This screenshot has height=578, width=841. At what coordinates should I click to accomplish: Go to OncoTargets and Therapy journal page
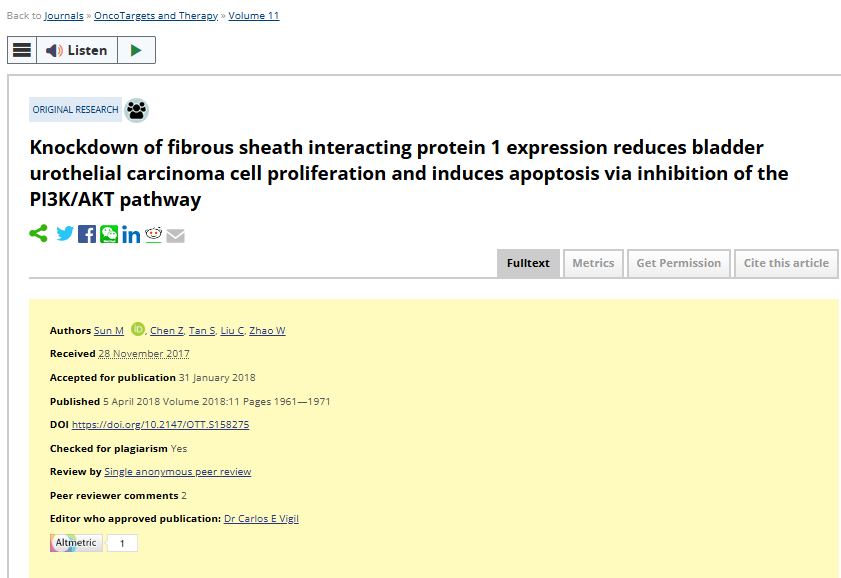[x=156, y=16]
